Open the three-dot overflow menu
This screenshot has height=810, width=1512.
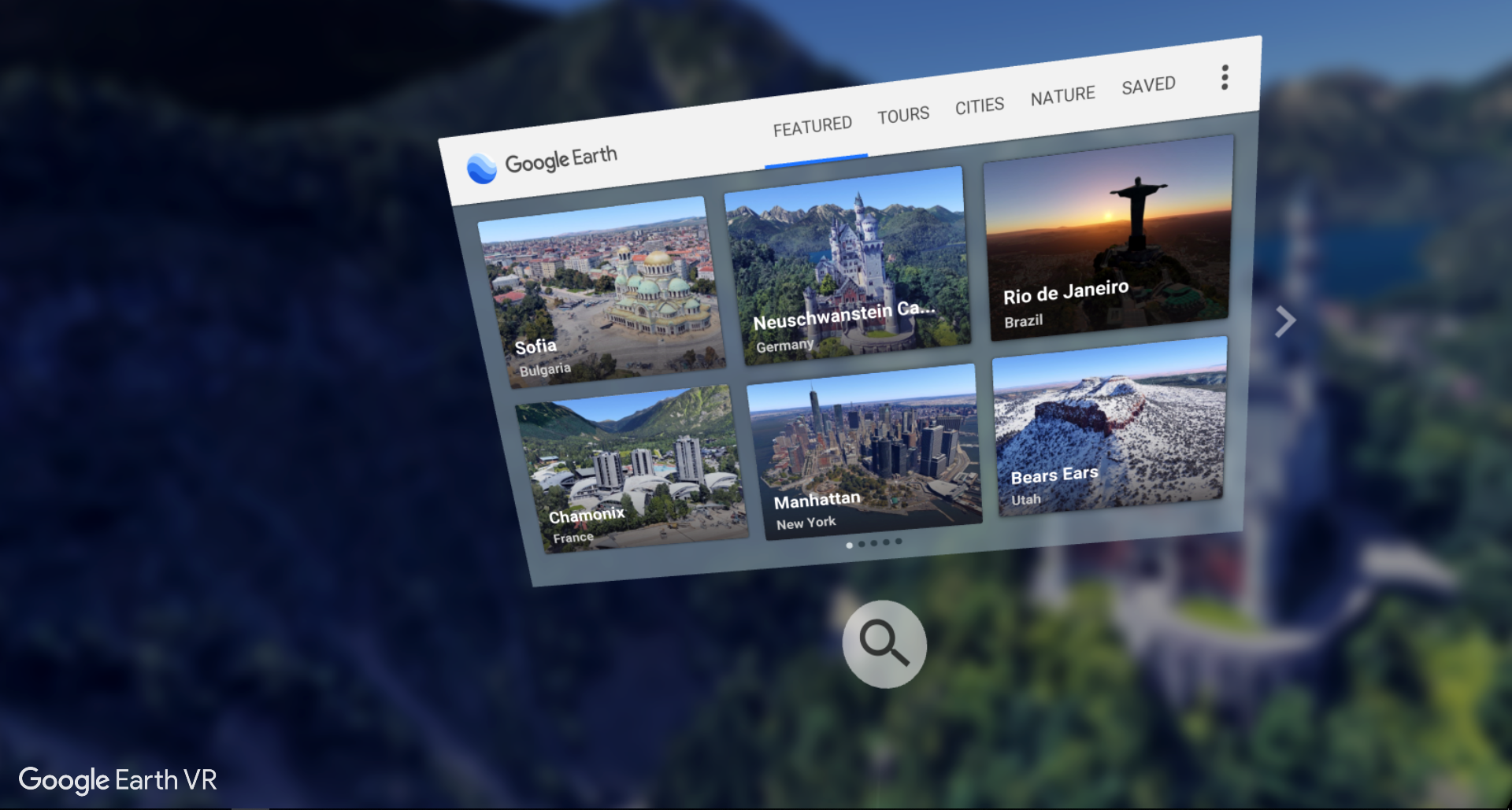(1224, 77)
